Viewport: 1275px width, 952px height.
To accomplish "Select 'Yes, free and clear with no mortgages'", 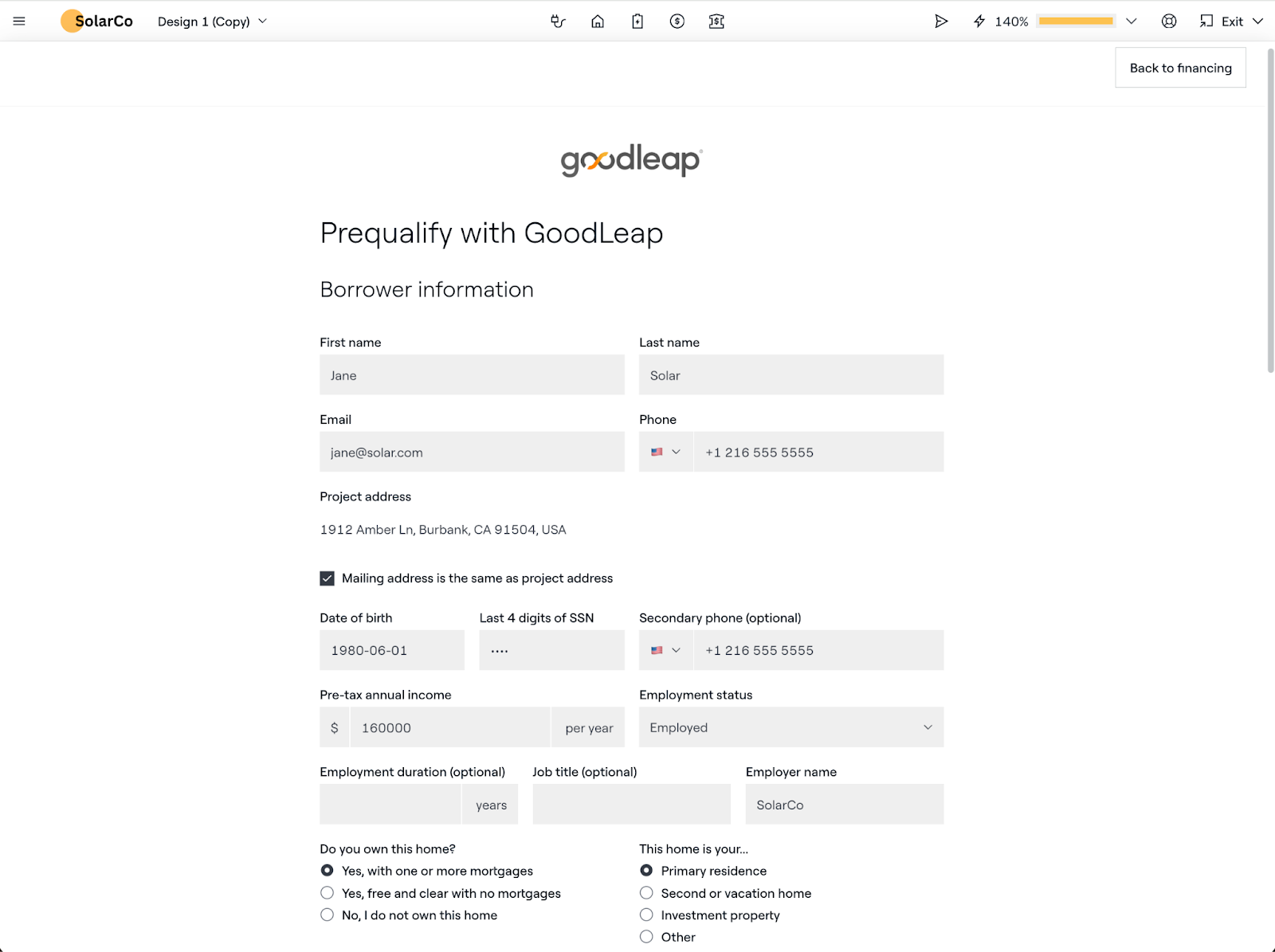I will click(x=328, y=893).
